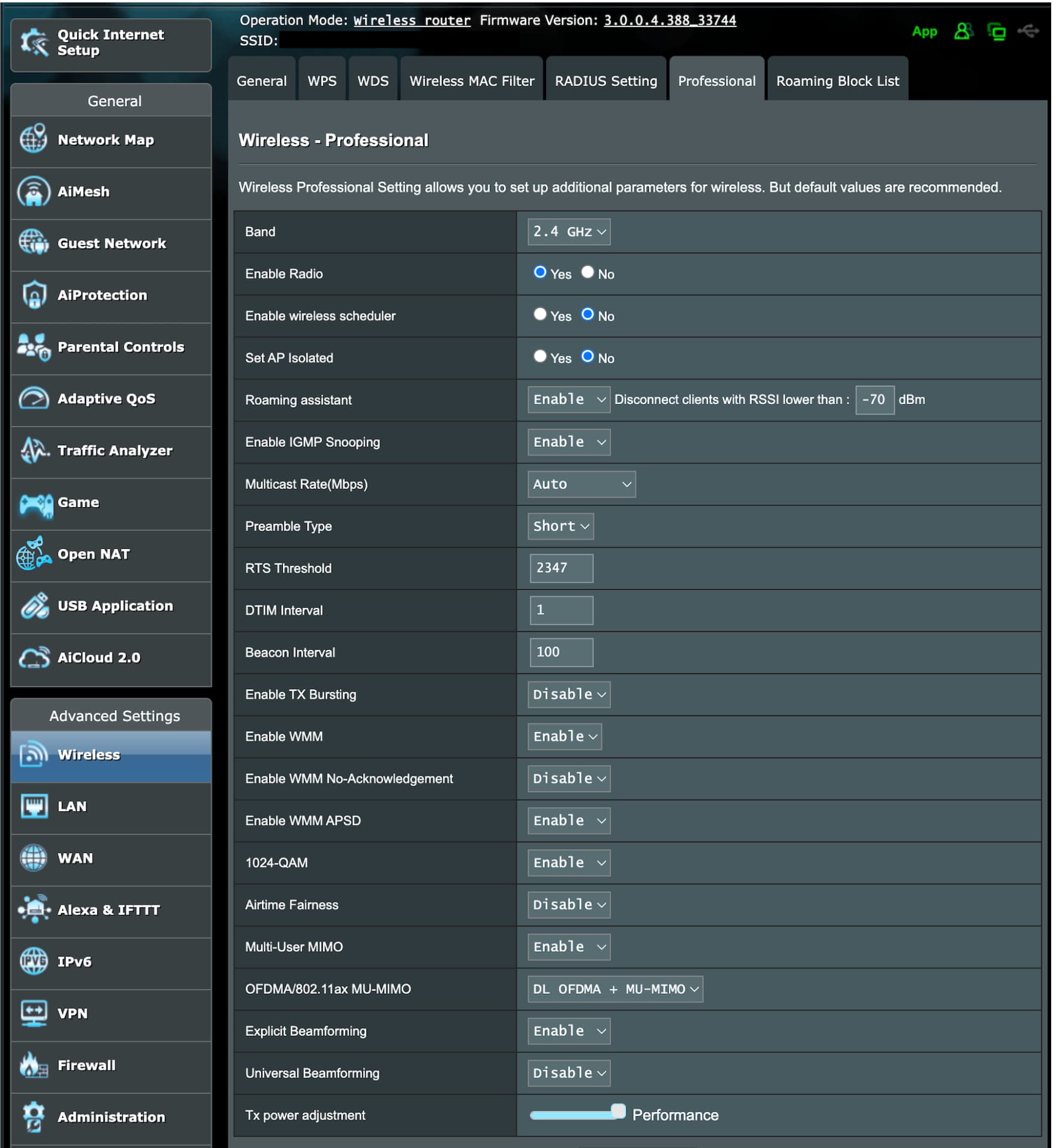Click the AiMesh icon
Screen dimensions: 1056x1148
[34, 192]
